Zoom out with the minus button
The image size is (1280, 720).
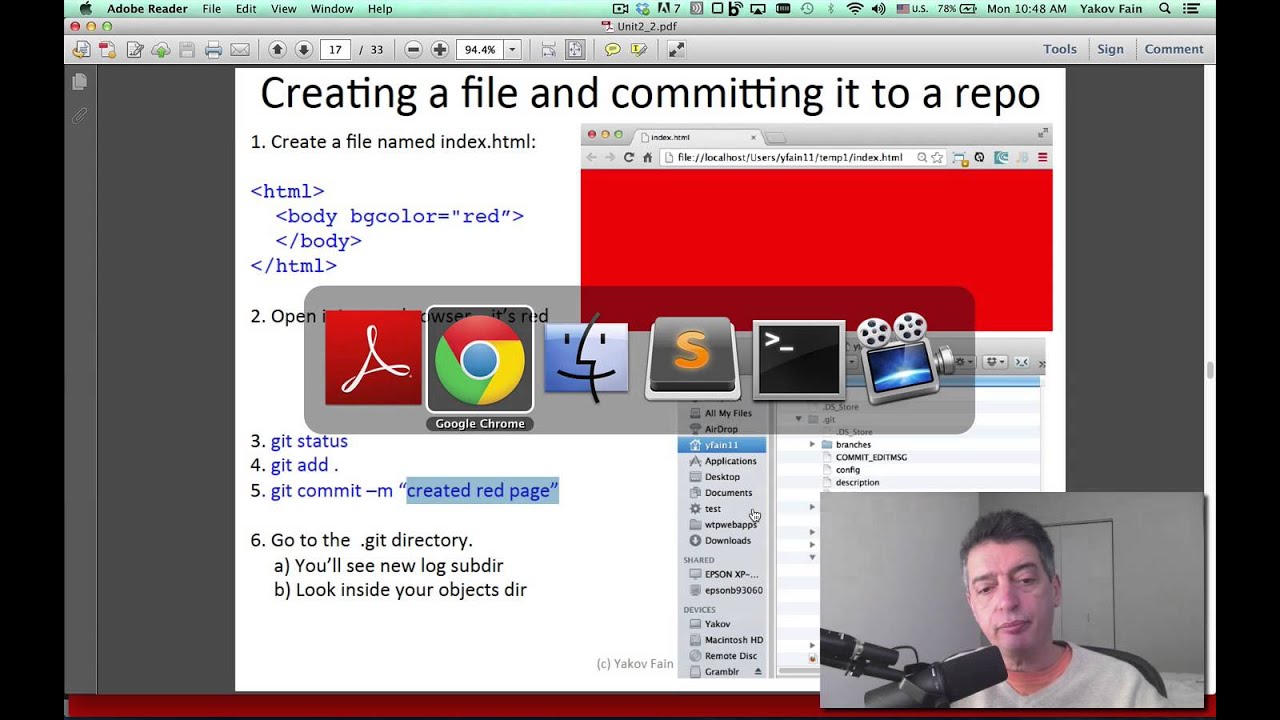pyautogui.click(x=413, y=49)
